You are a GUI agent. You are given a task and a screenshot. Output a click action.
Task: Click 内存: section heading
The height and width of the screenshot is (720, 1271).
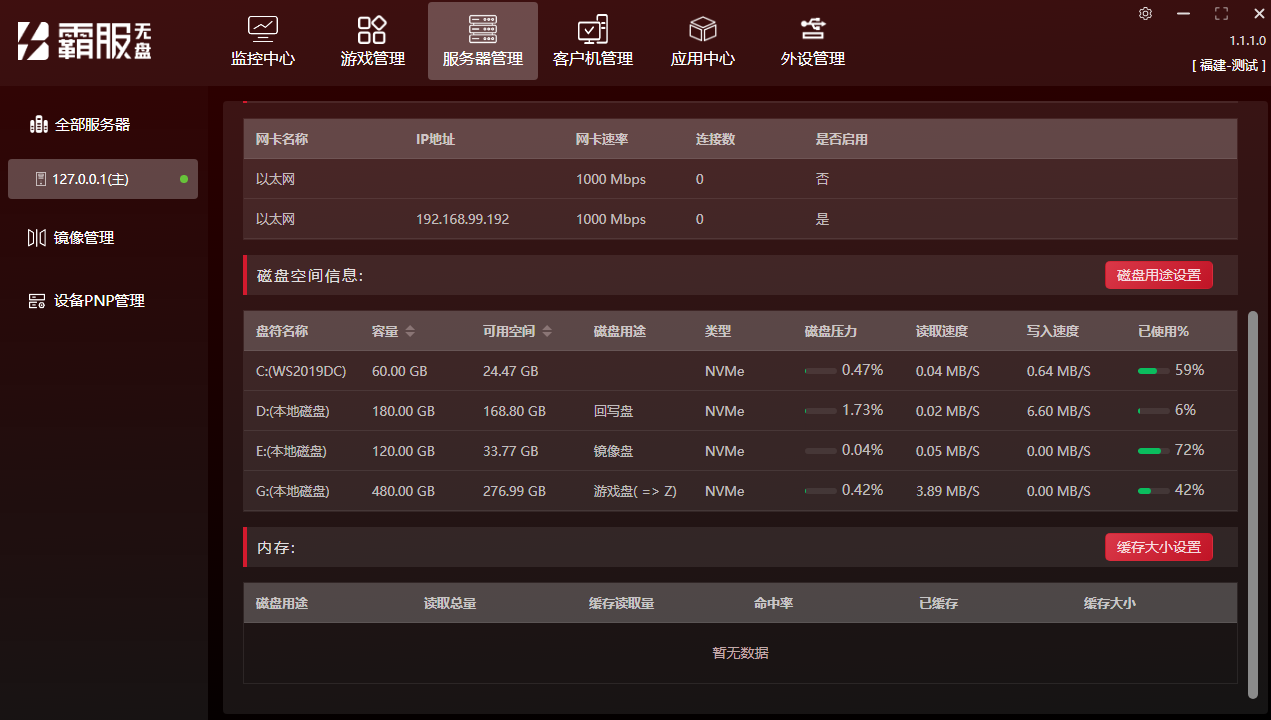(276, 547)
